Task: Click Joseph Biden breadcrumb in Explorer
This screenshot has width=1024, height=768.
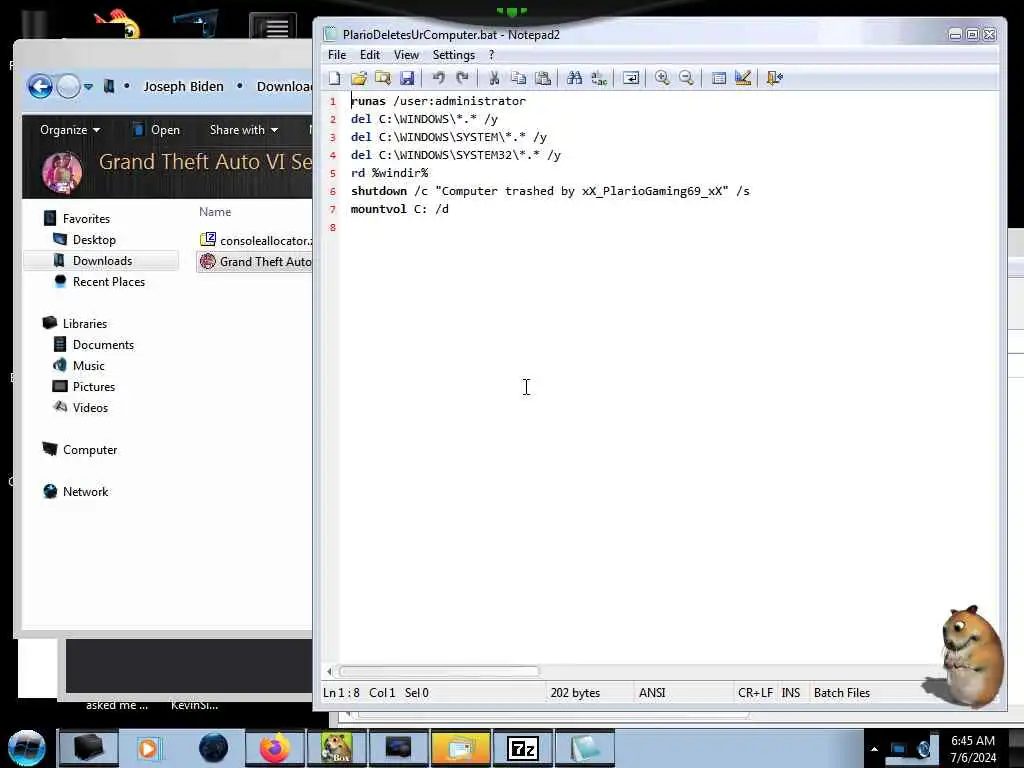Action: click(x=184, y=87)
